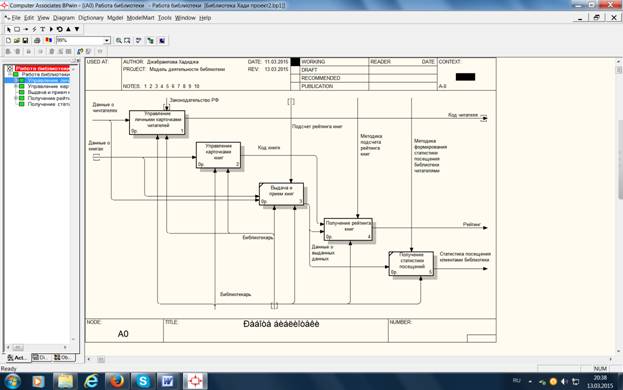Choose the Squiggle lightning tool
This screenshot has height=390, width=623.
tap(34, 29)
